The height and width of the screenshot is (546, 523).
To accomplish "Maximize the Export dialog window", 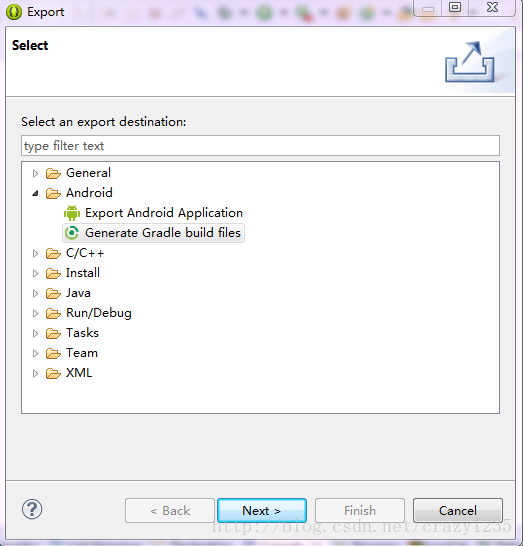I will (x=455, y=8).
